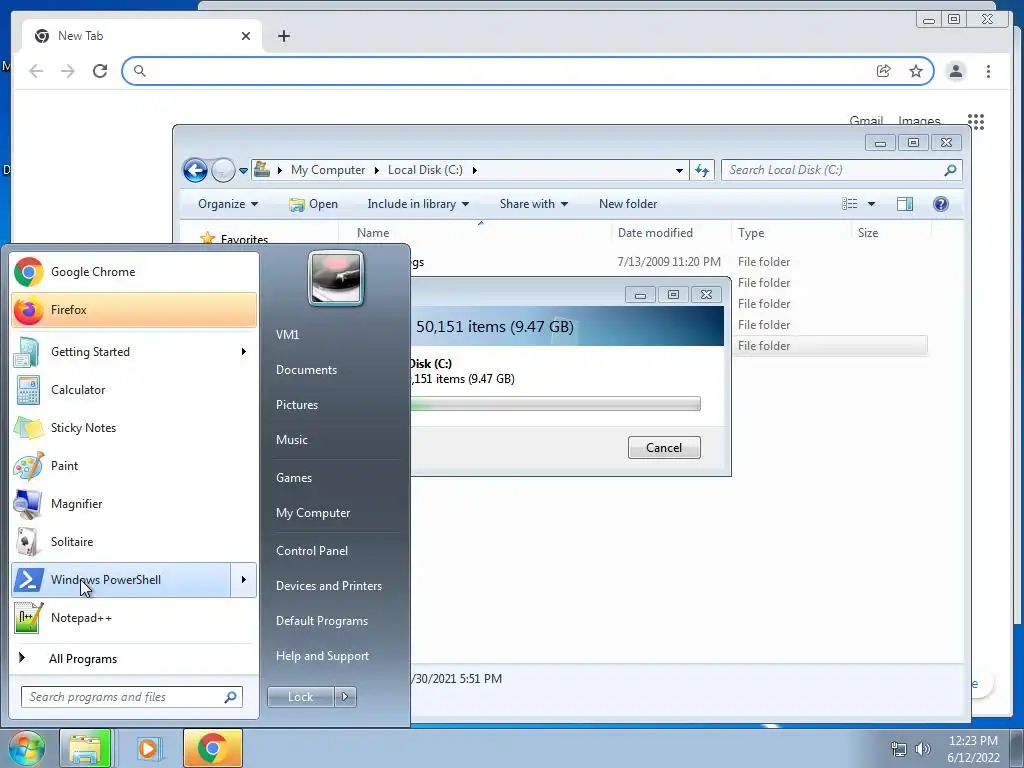Open VM1 user folder link

tap(287, 334)
